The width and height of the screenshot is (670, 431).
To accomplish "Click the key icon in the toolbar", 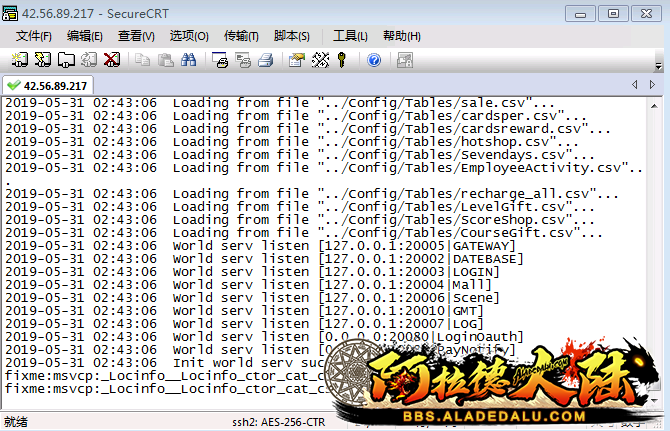I will tap(342, 60).
